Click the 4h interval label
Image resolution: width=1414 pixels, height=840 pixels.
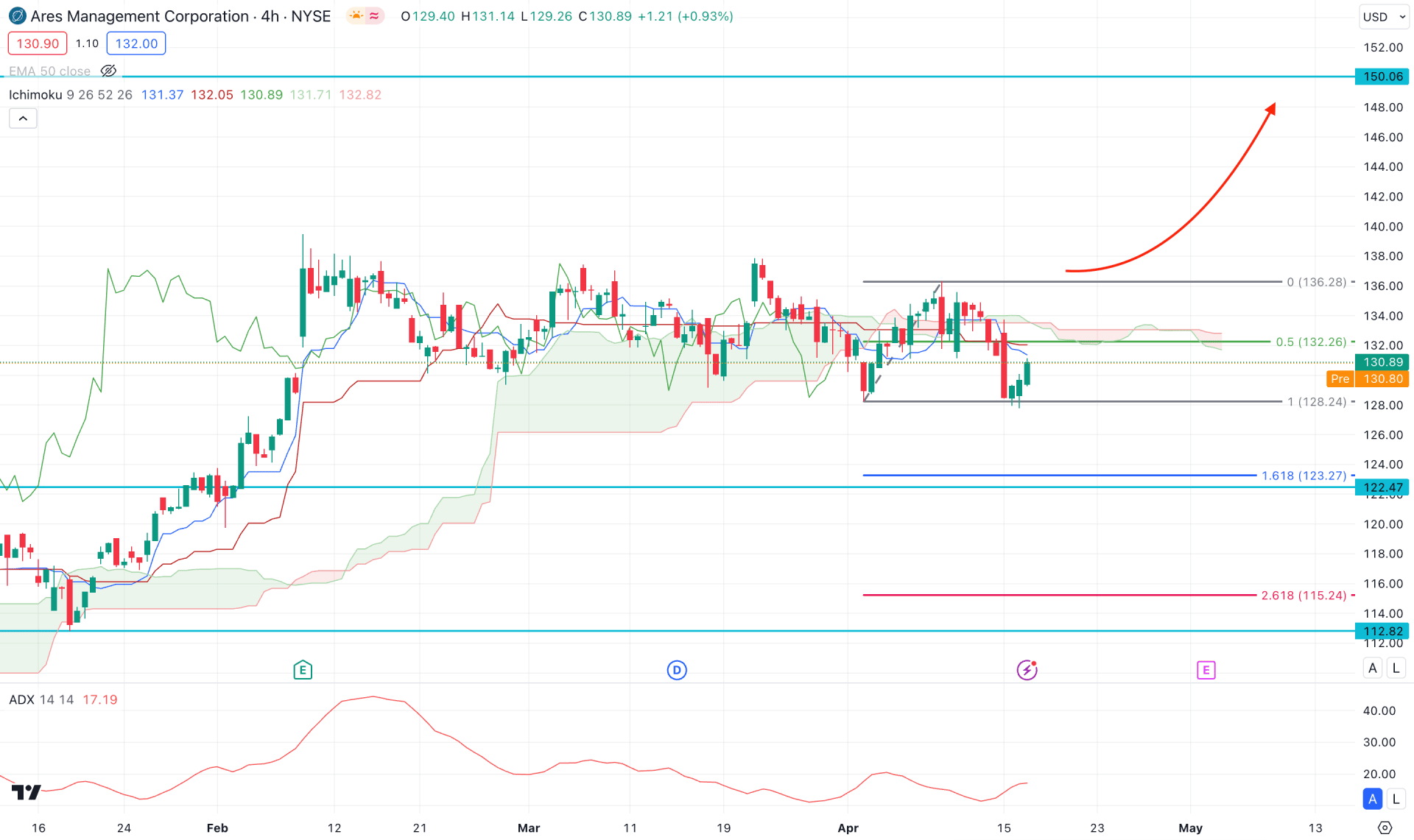(270, 16)
